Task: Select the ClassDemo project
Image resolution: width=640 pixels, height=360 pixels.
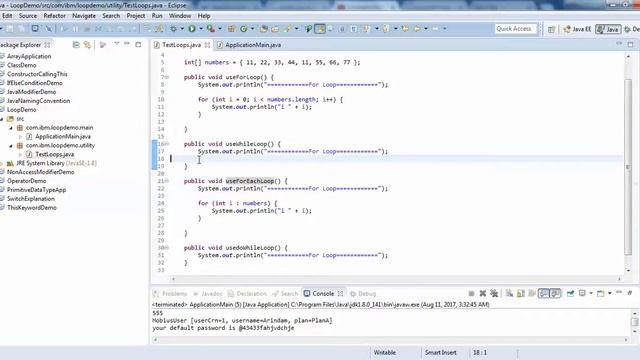Action: [22, 65]
